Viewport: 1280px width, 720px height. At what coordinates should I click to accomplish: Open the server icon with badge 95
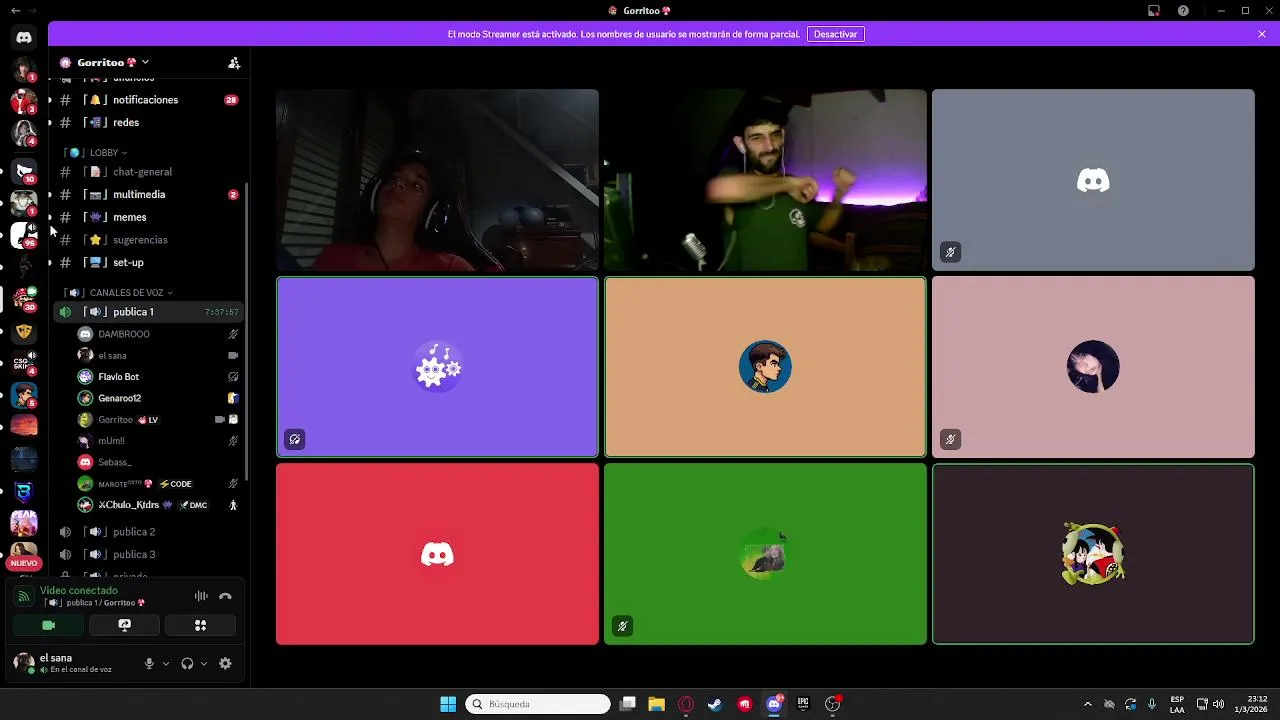(x=24, y=234)
